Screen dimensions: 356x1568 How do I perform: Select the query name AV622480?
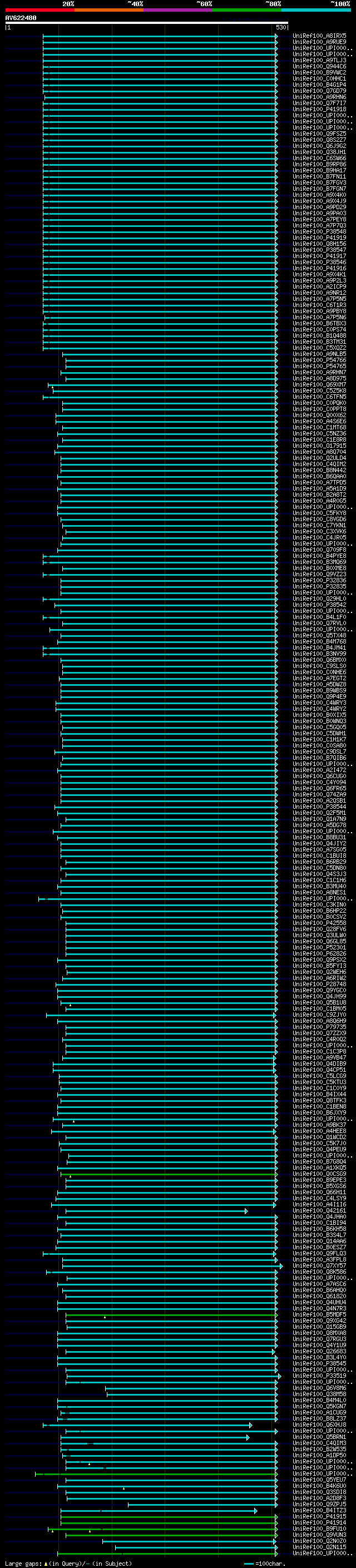point(21,18)
